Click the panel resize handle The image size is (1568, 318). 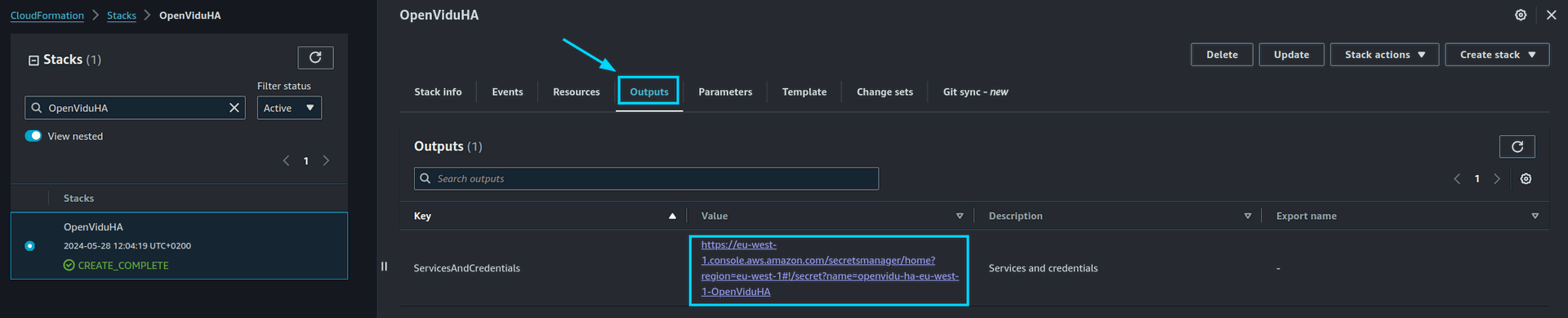(x=384, y=266)
